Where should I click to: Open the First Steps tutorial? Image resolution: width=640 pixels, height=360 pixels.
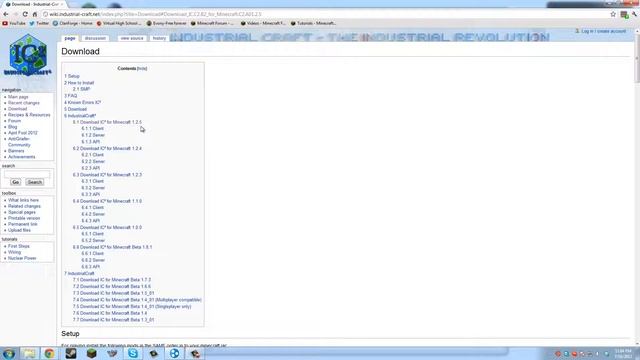19,246
